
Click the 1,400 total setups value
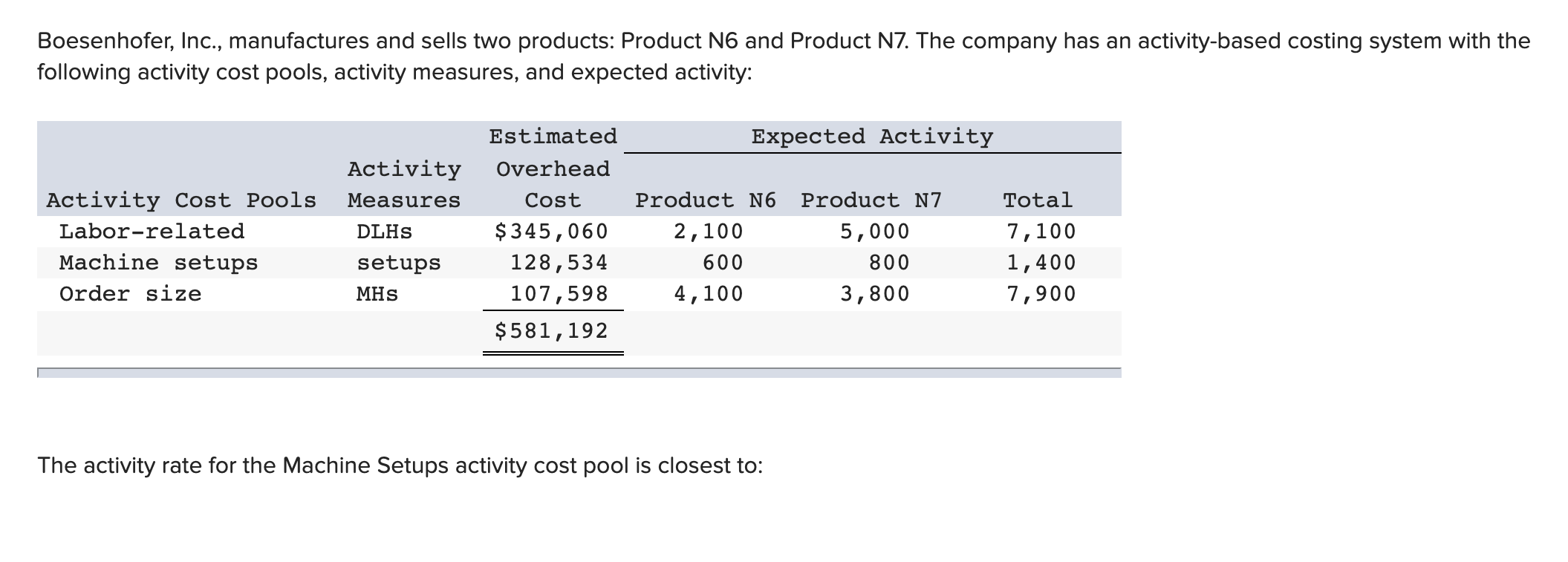(x=1041, y=263)
